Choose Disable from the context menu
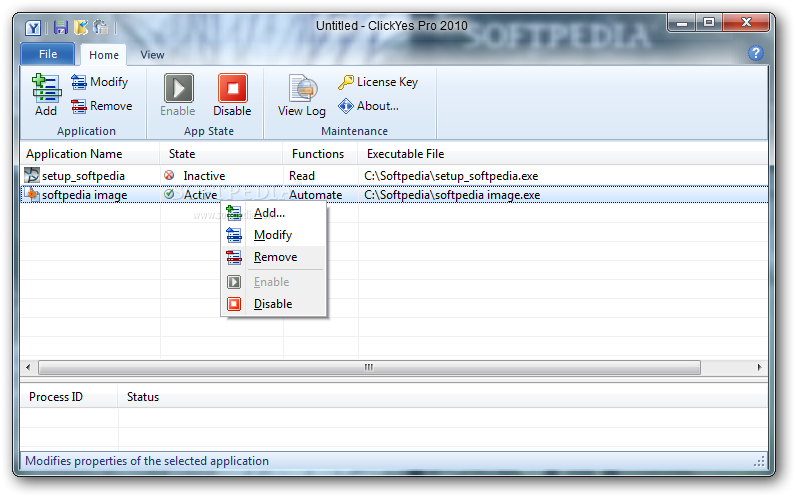 (x=274, y=304)
